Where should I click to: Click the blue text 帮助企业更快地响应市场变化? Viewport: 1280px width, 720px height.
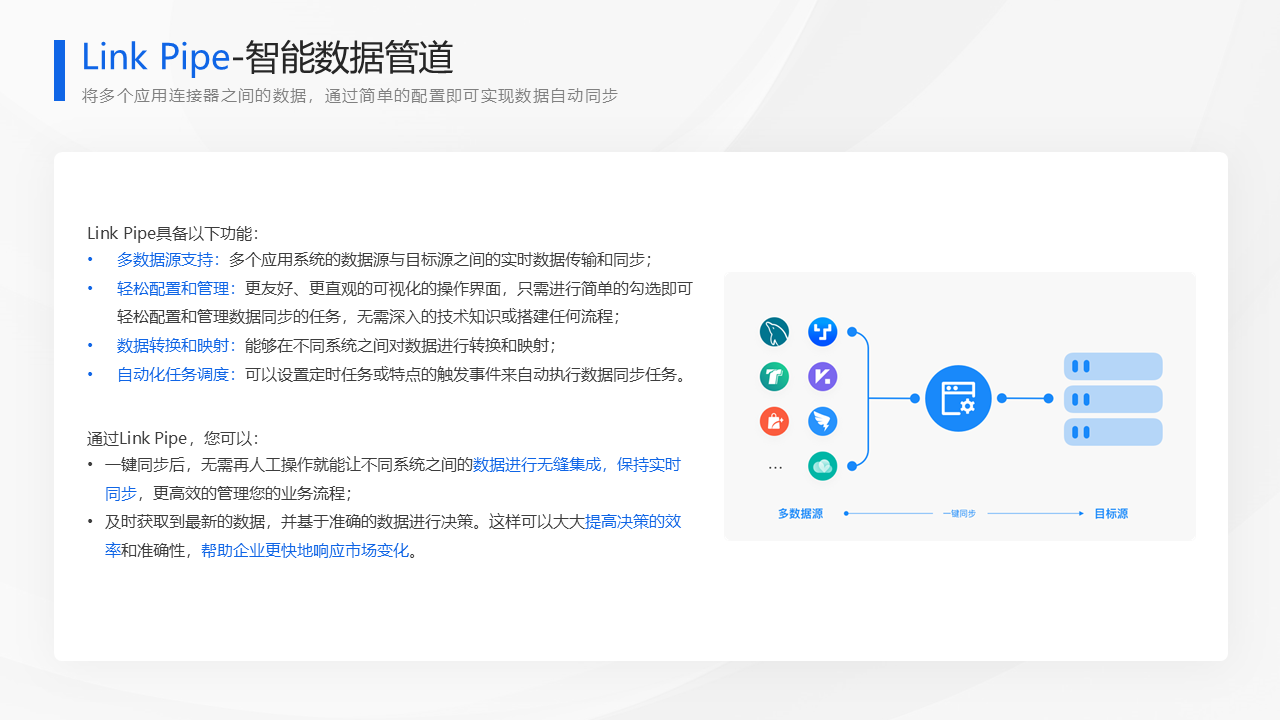[305, 551]
